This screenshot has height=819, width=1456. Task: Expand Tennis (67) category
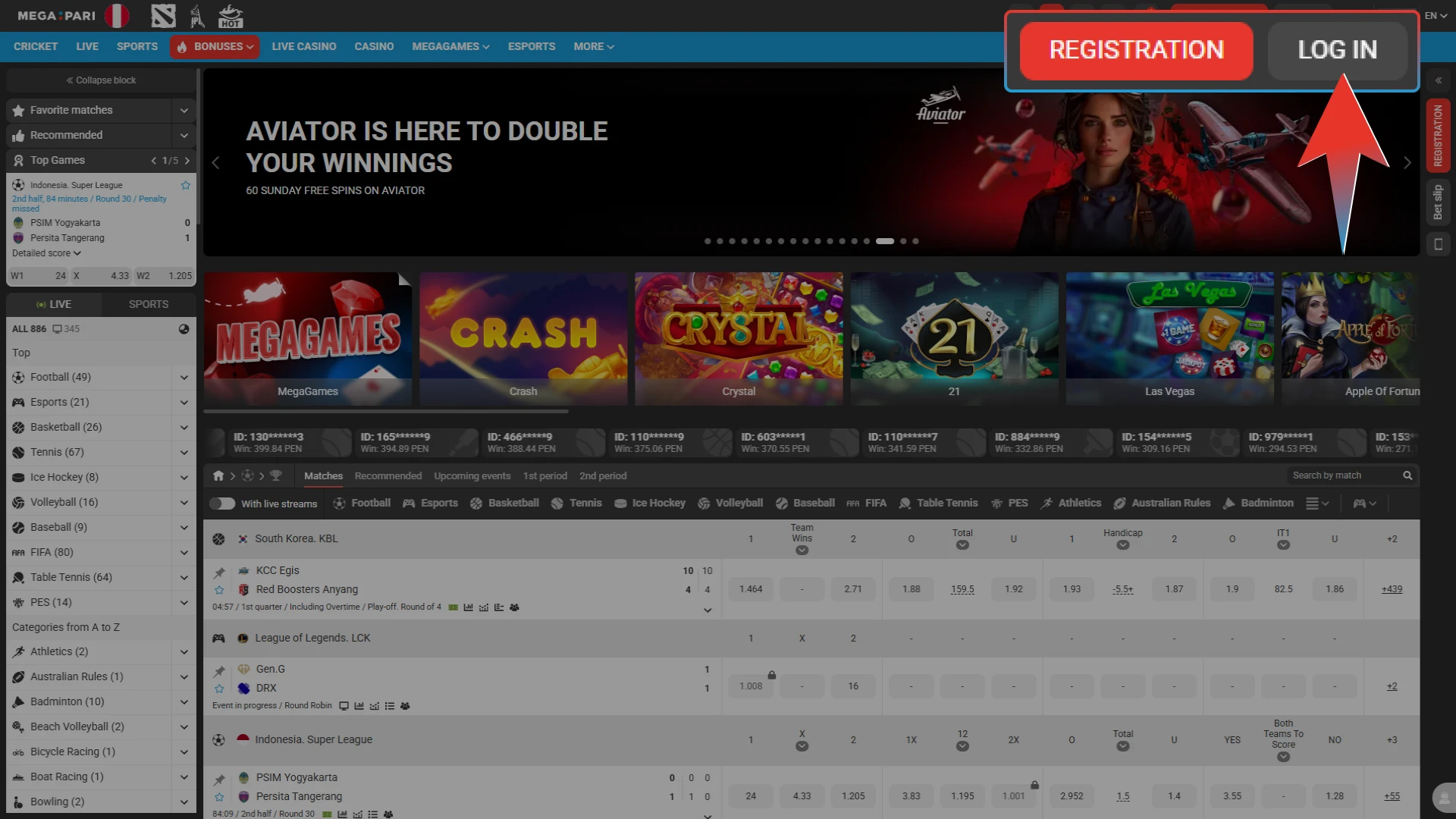pos(184,453)
